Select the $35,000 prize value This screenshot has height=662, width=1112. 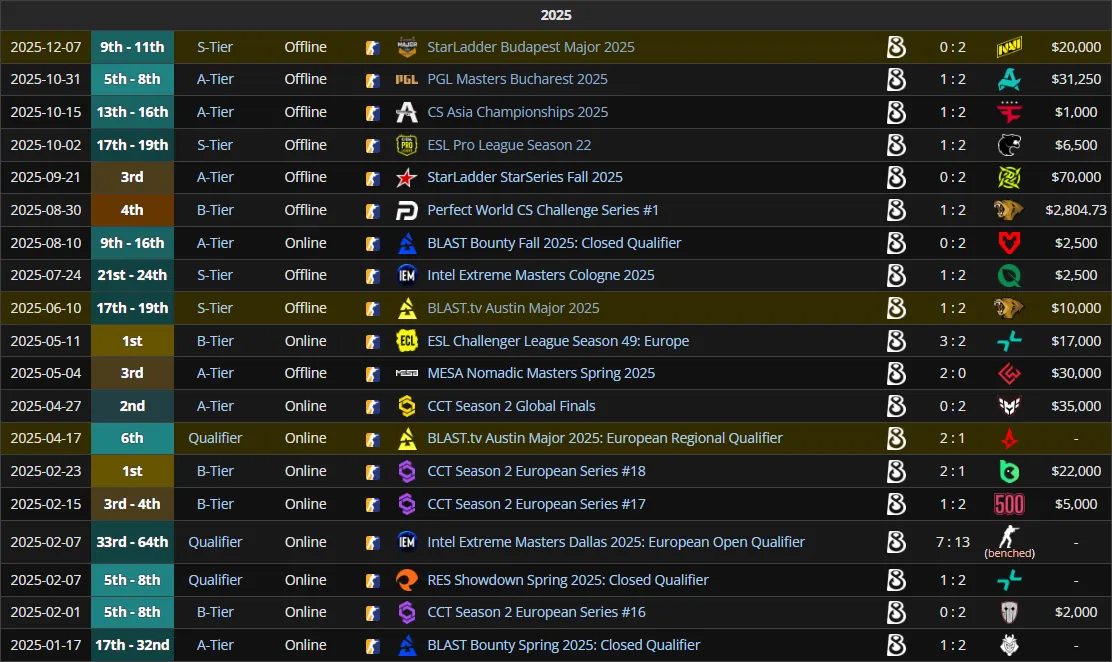[x=1076, y=406]
